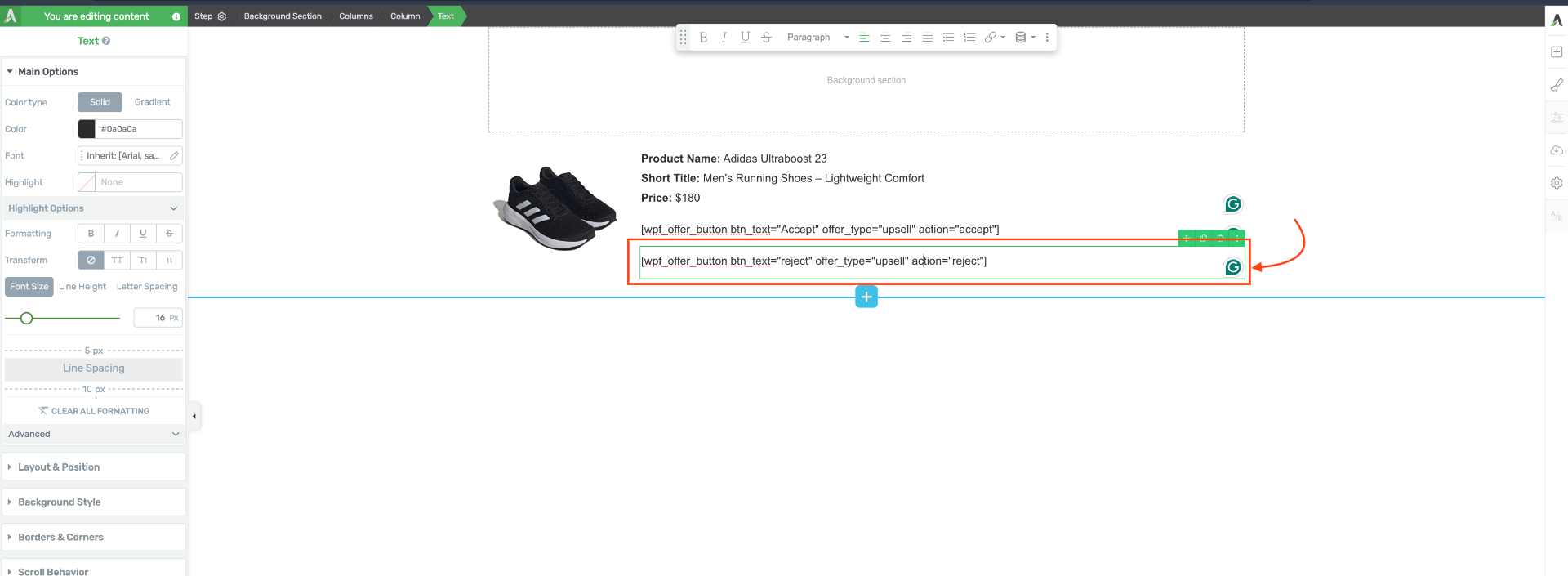
Task: Expand Highlight Options
Action: pyautogui.click(x=94, y=208)
